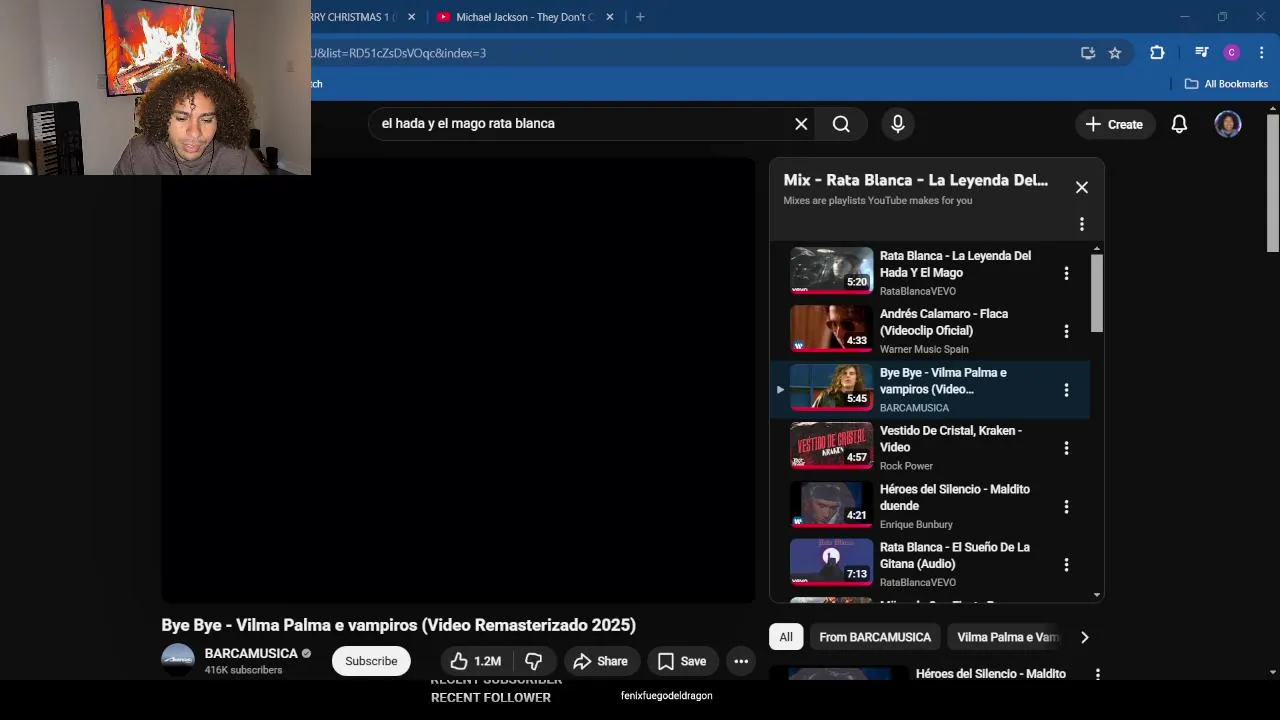Open Chrome extensions puzzle icon
The image size is (1280, 720).
(x=1157, y=53)
